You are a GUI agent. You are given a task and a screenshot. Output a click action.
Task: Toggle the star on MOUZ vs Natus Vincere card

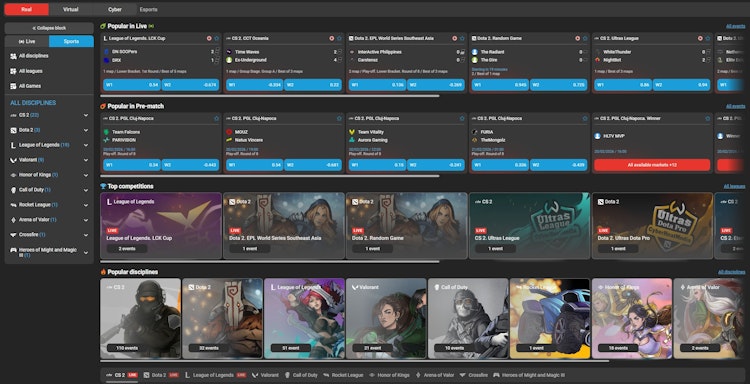coord(339,118)
